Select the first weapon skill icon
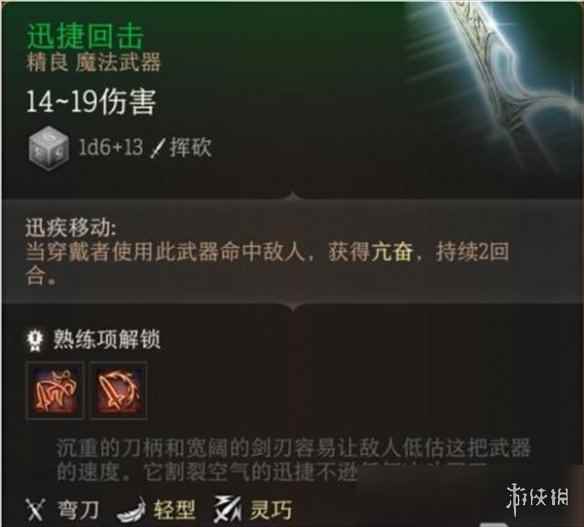Screen dimensions: 584x527 [55, 390]
